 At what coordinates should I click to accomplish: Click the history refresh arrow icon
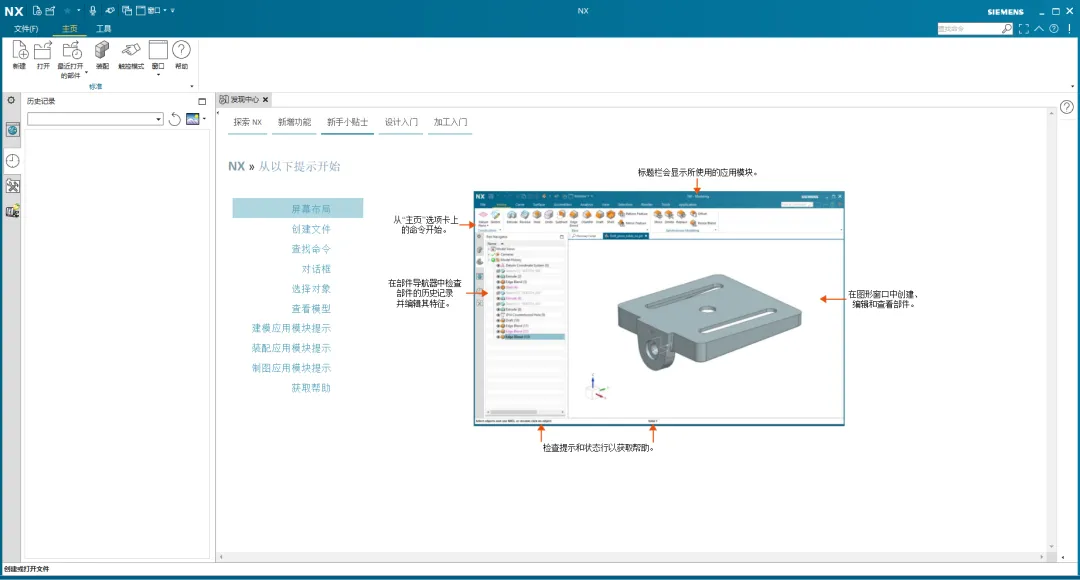click(175, 119)
